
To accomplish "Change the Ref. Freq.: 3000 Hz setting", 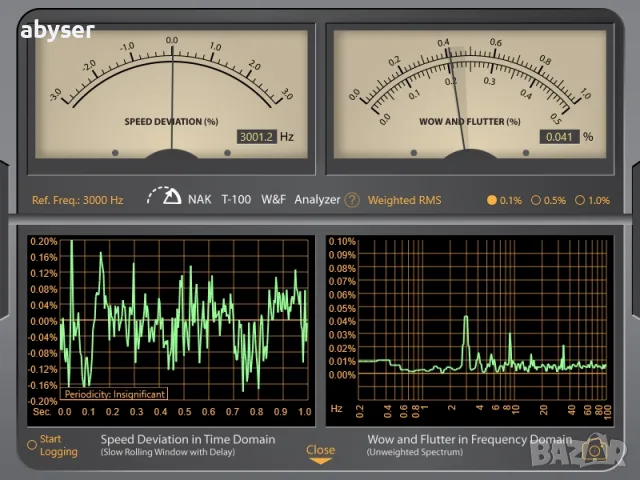I will tap(78, 200).
